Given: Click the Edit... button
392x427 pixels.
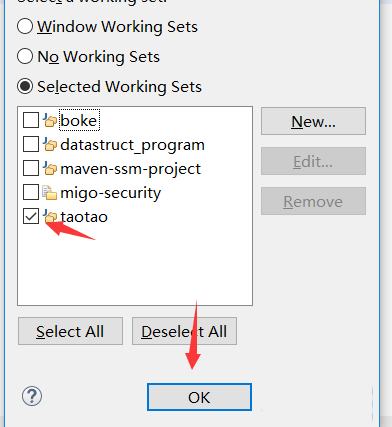Looking at the screenshot, I should tap(313, 161).
